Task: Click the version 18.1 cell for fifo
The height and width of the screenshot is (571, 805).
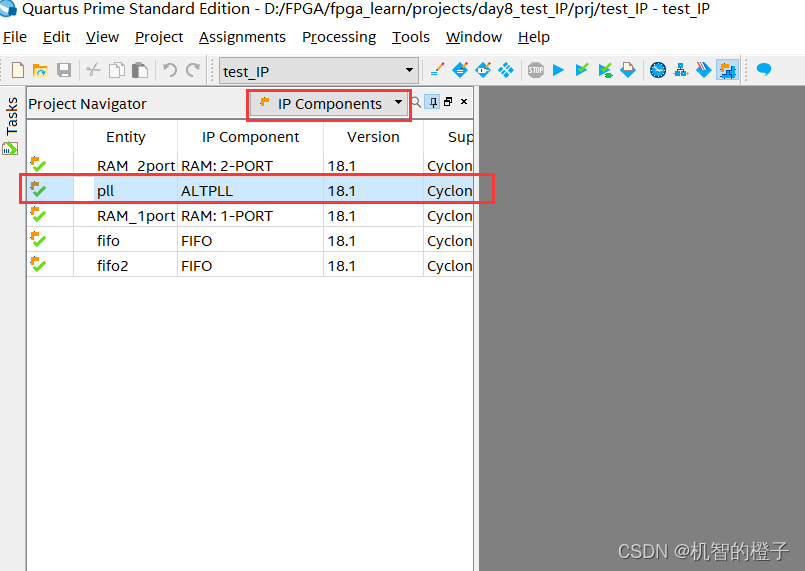Action: pos(373,240)
